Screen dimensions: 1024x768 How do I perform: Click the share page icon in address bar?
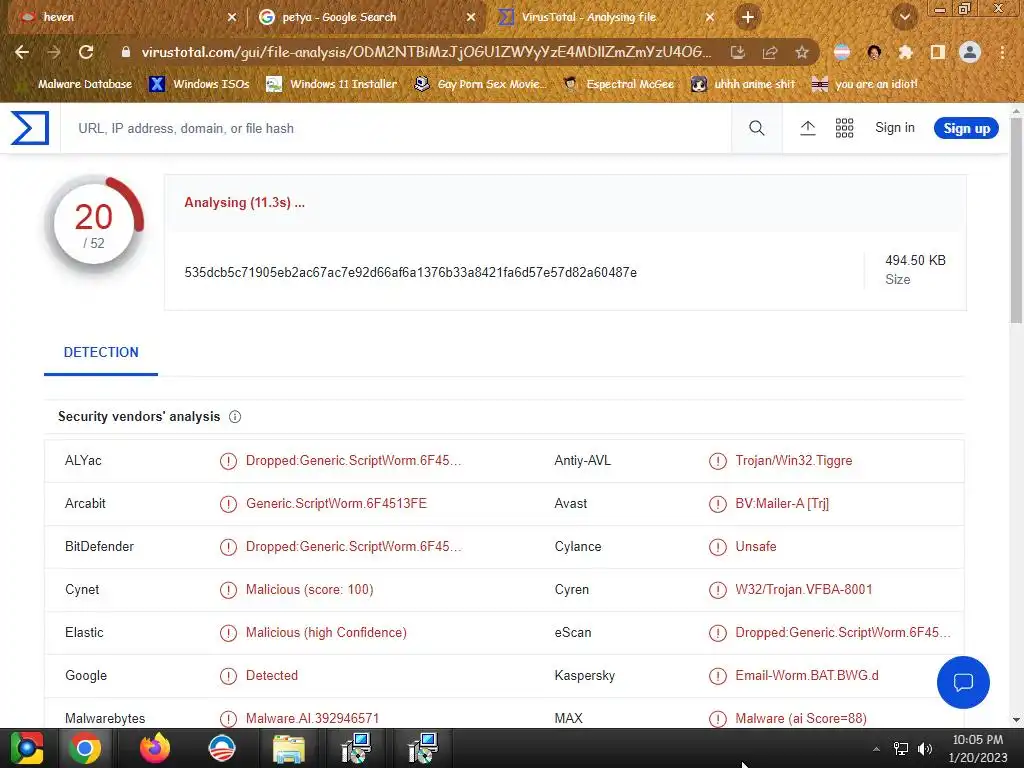tap(770, 52)
